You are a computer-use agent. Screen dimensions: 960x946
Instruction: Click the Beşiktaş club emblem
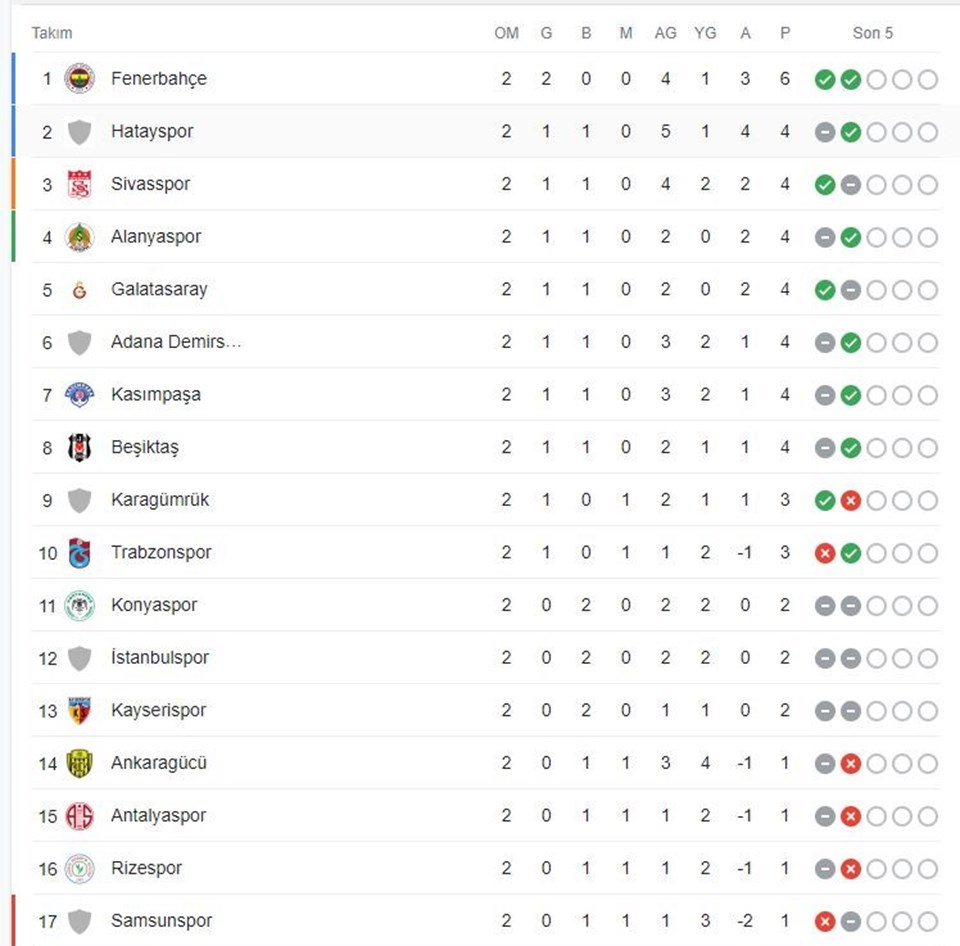80,448
